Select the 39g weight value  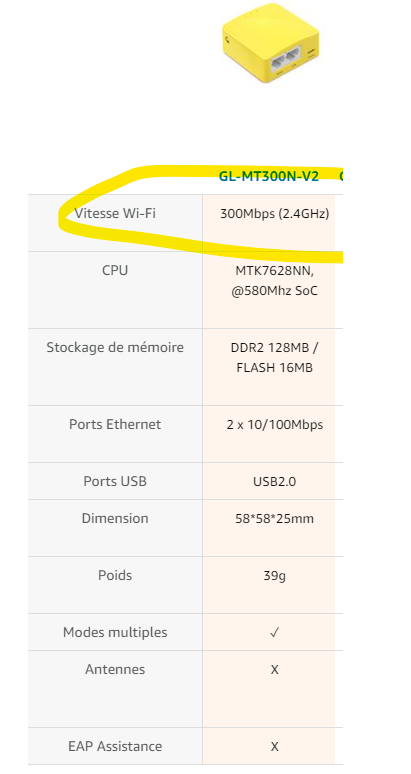(x=274, y=576)
